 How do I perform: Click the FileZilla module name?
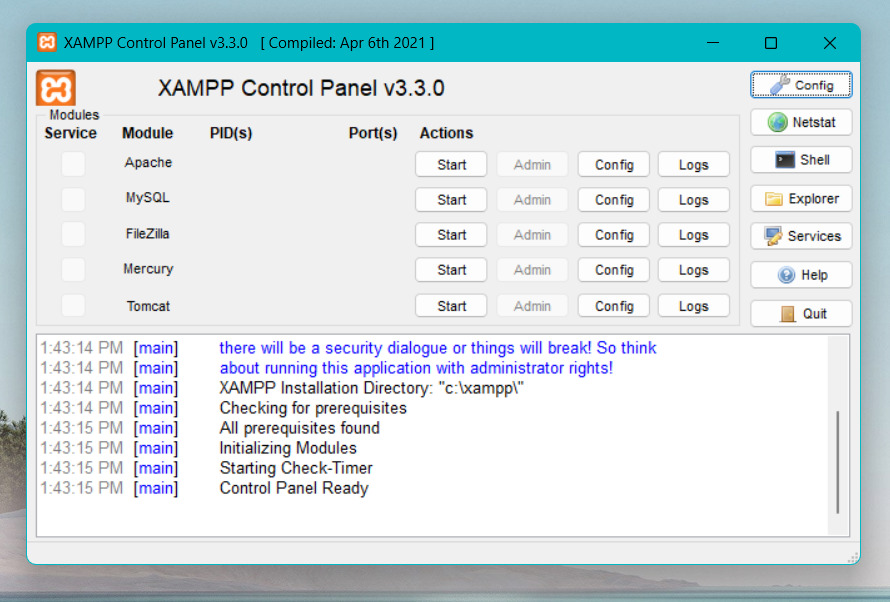(x=148, y=233)
